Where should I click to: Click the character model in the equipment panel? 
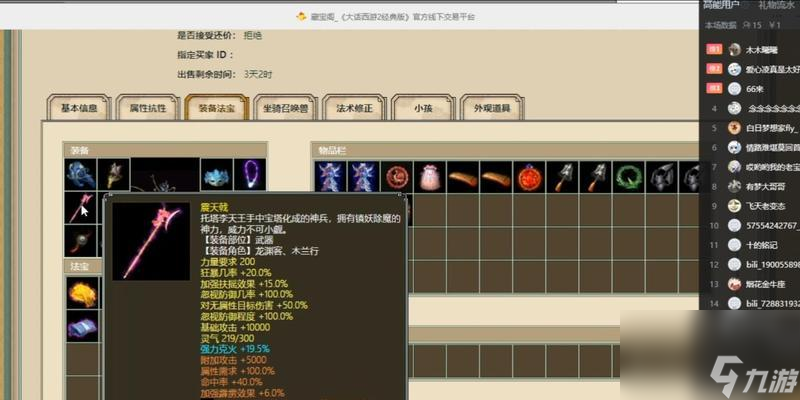pos(165,176)
